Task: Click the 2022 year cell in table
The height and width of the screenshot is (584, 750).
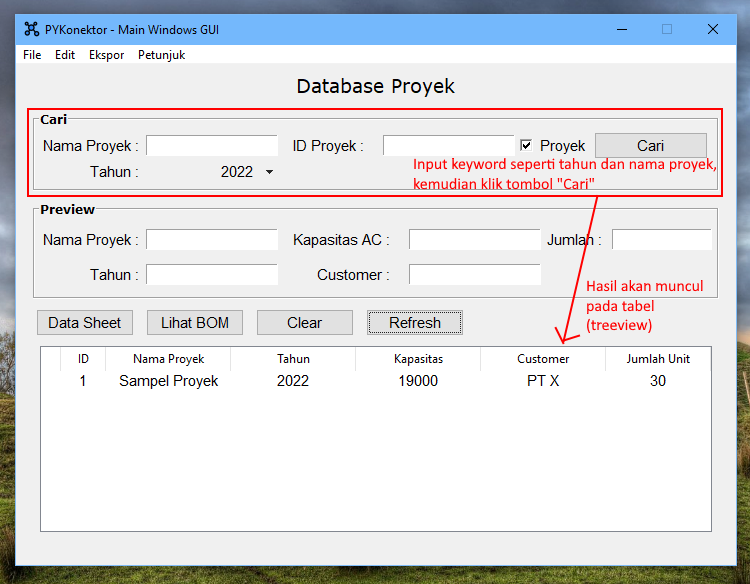Action: [293, 381]
